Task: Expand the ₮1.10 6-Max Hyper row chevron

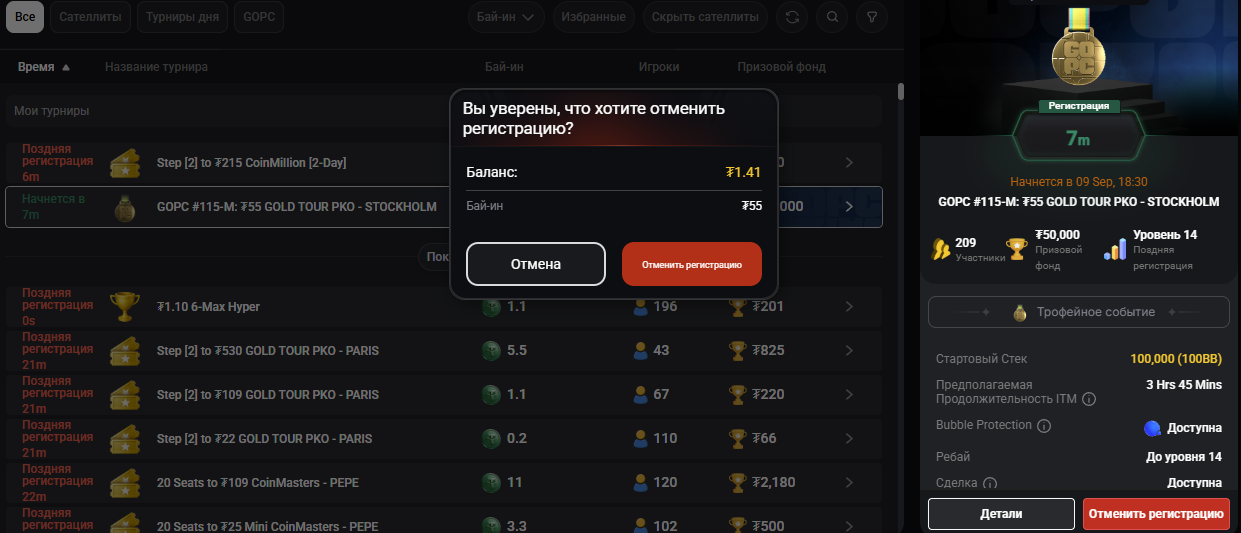Action: 849,307
